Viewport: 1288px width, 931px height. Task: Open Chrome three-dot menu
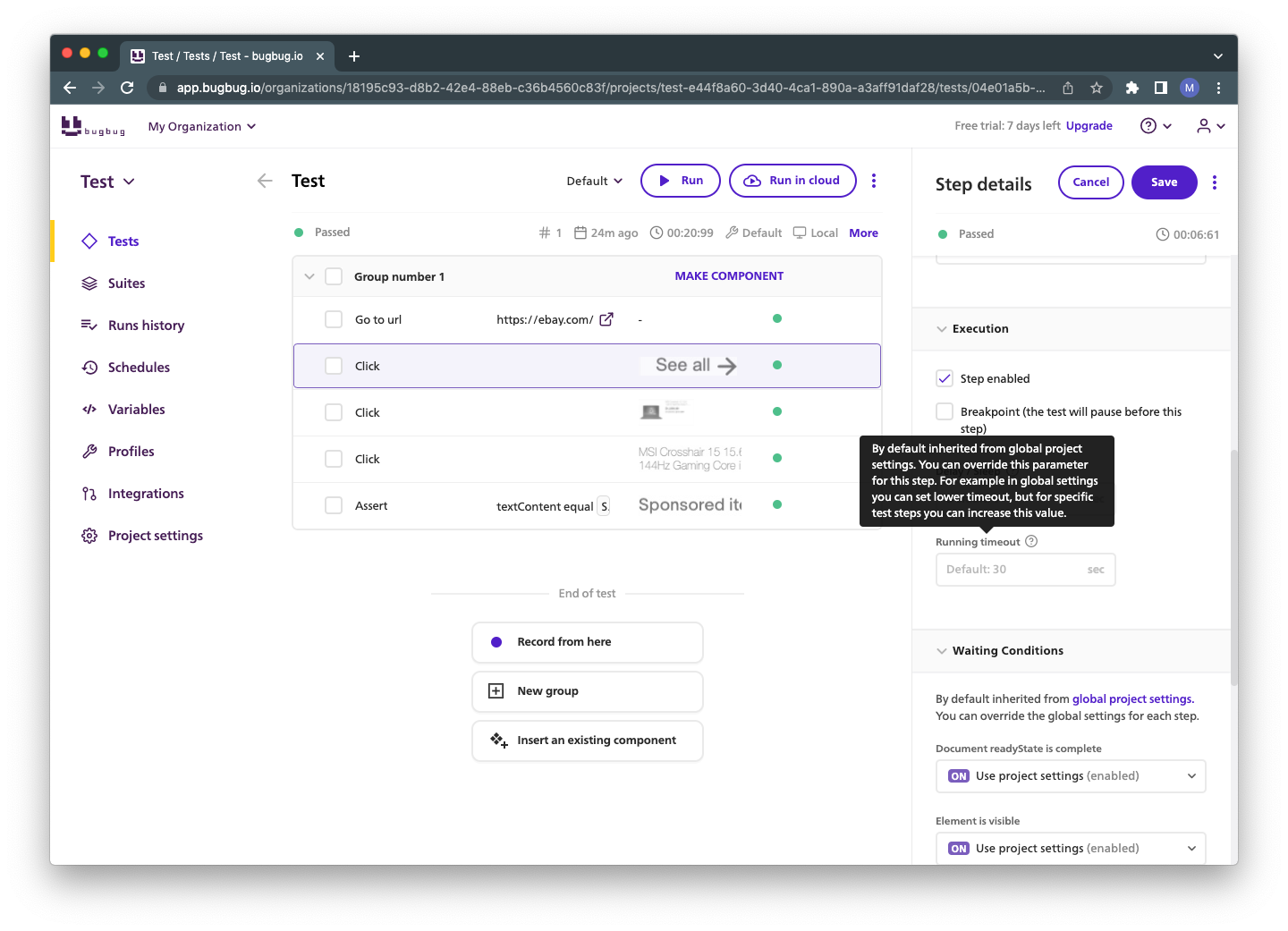[1218, 88]
